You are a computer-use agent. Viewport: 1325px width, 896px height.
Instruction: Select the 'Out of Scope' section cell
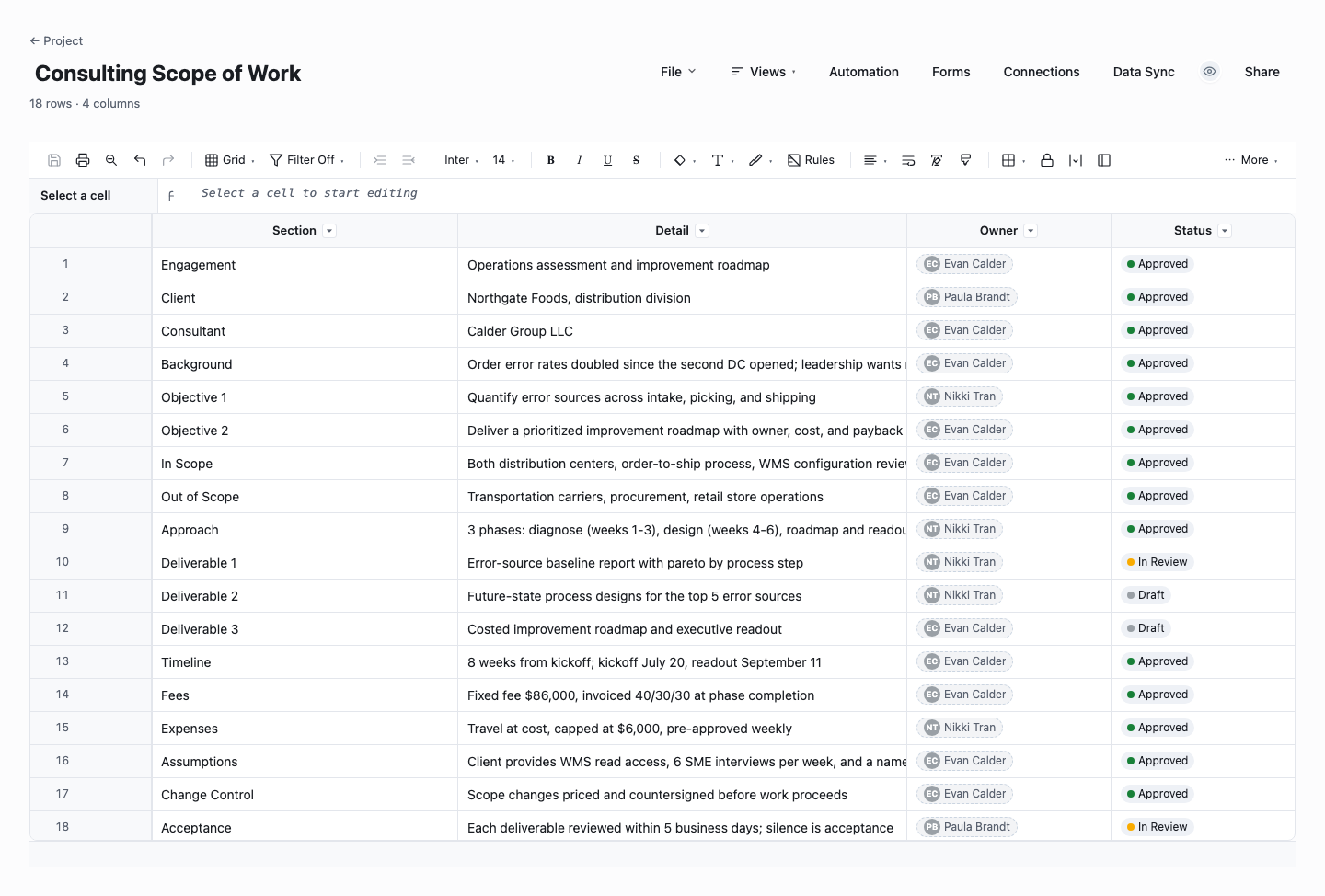(305, 497)
